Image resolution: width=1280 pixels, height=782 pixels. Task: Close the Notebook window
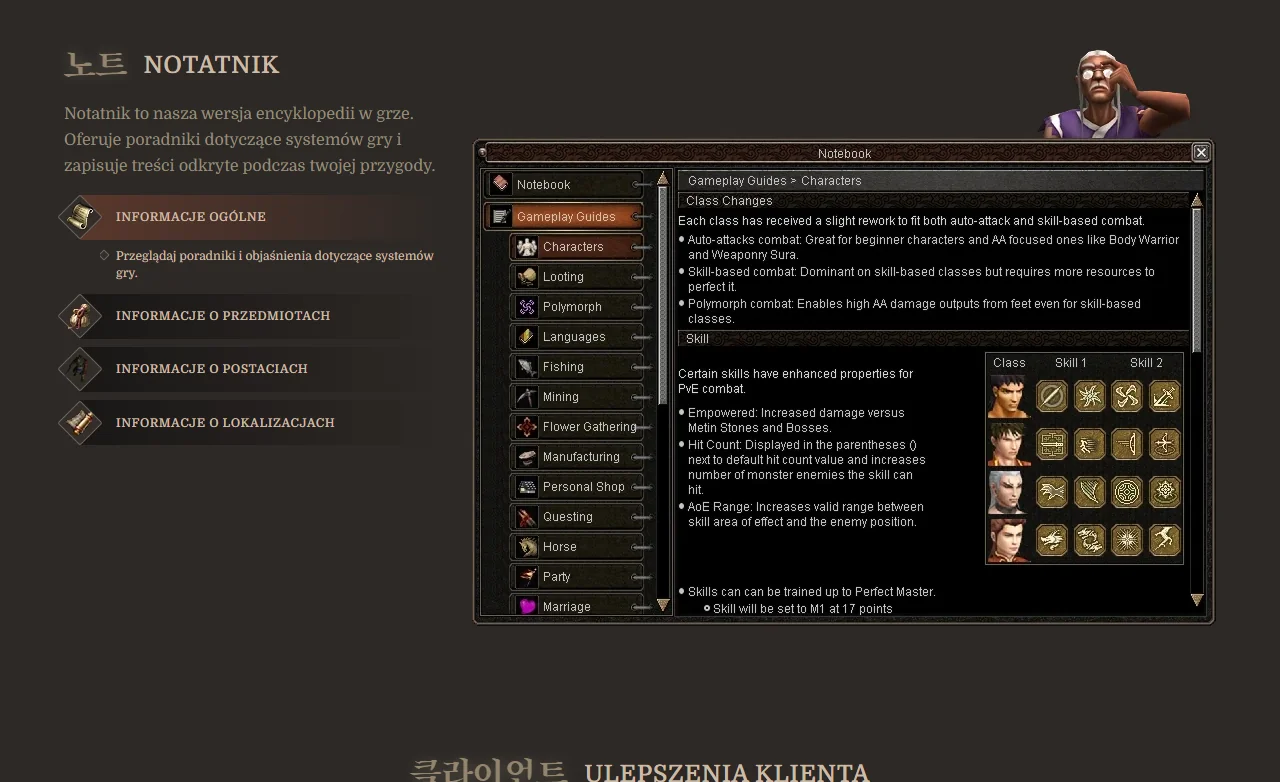[1201, 152]
